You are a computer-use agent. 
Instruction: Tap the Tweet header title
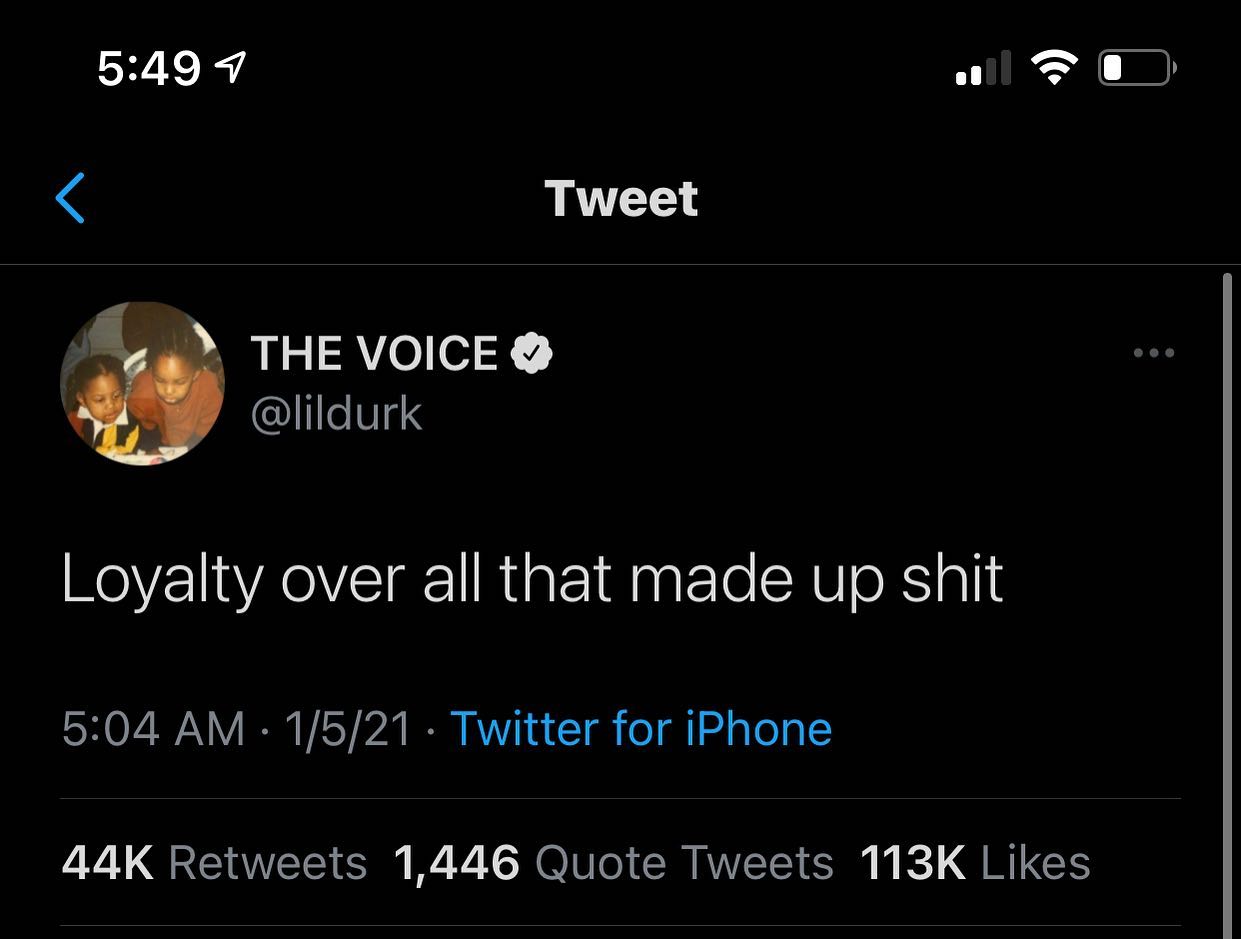(621, 198)
